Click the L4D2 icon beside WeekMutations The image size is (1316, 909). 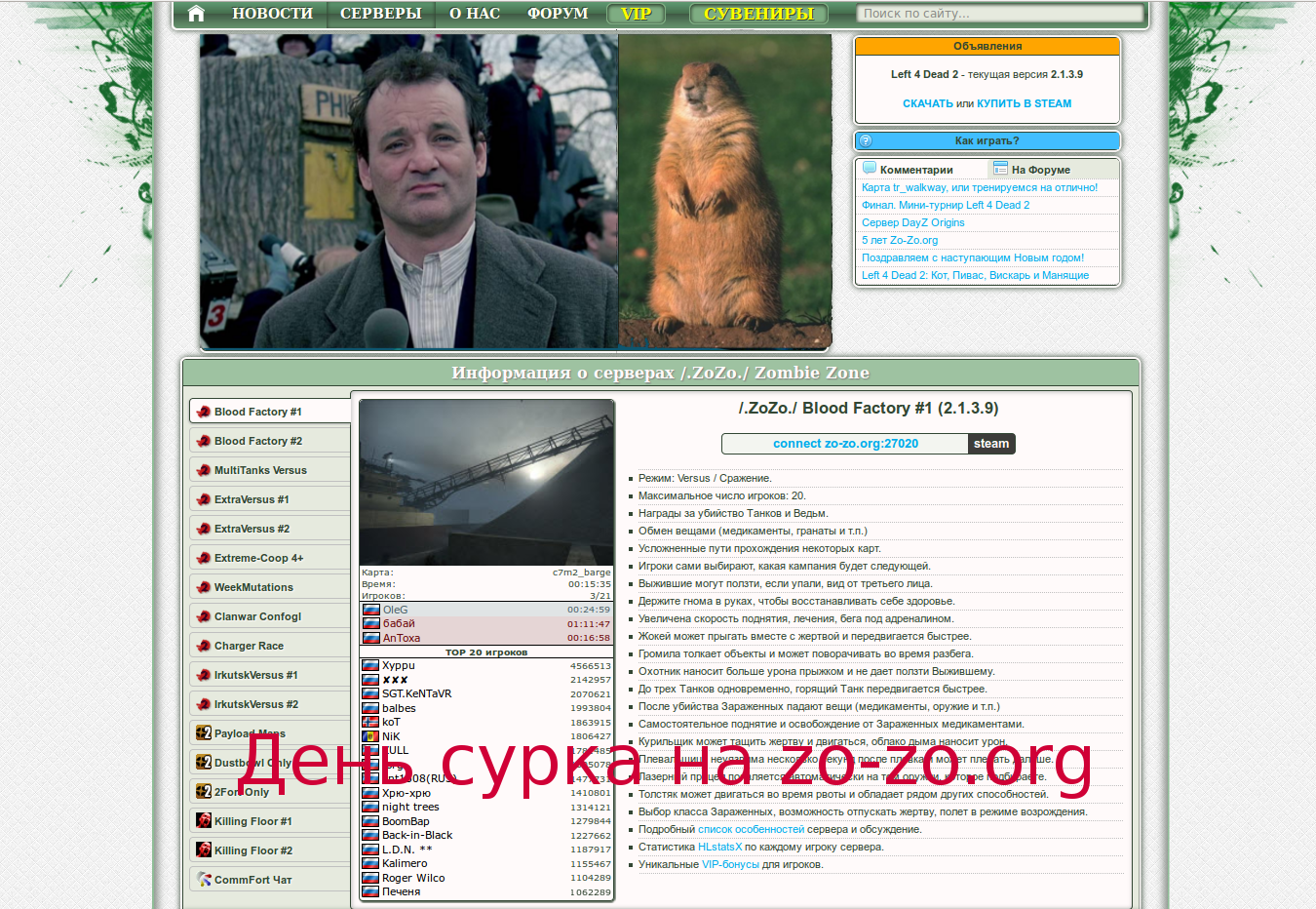(x=204, y=587)
